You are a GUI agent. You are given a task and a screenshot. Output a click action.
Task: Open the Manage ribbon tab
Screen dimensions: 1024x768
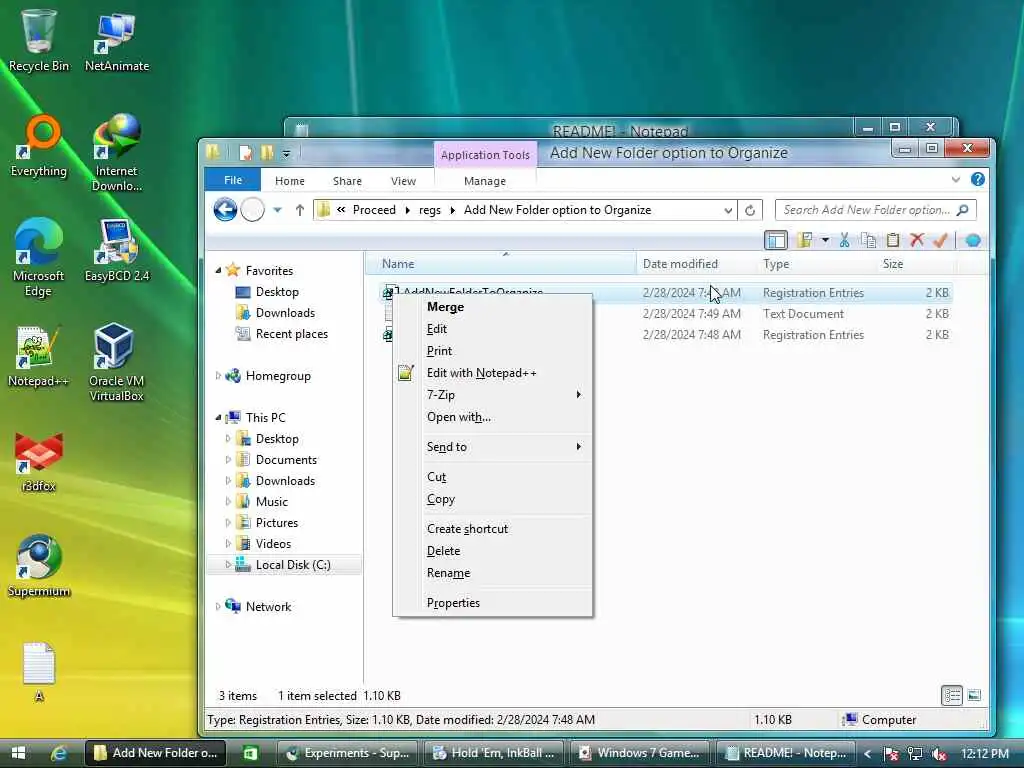point(485,181)
